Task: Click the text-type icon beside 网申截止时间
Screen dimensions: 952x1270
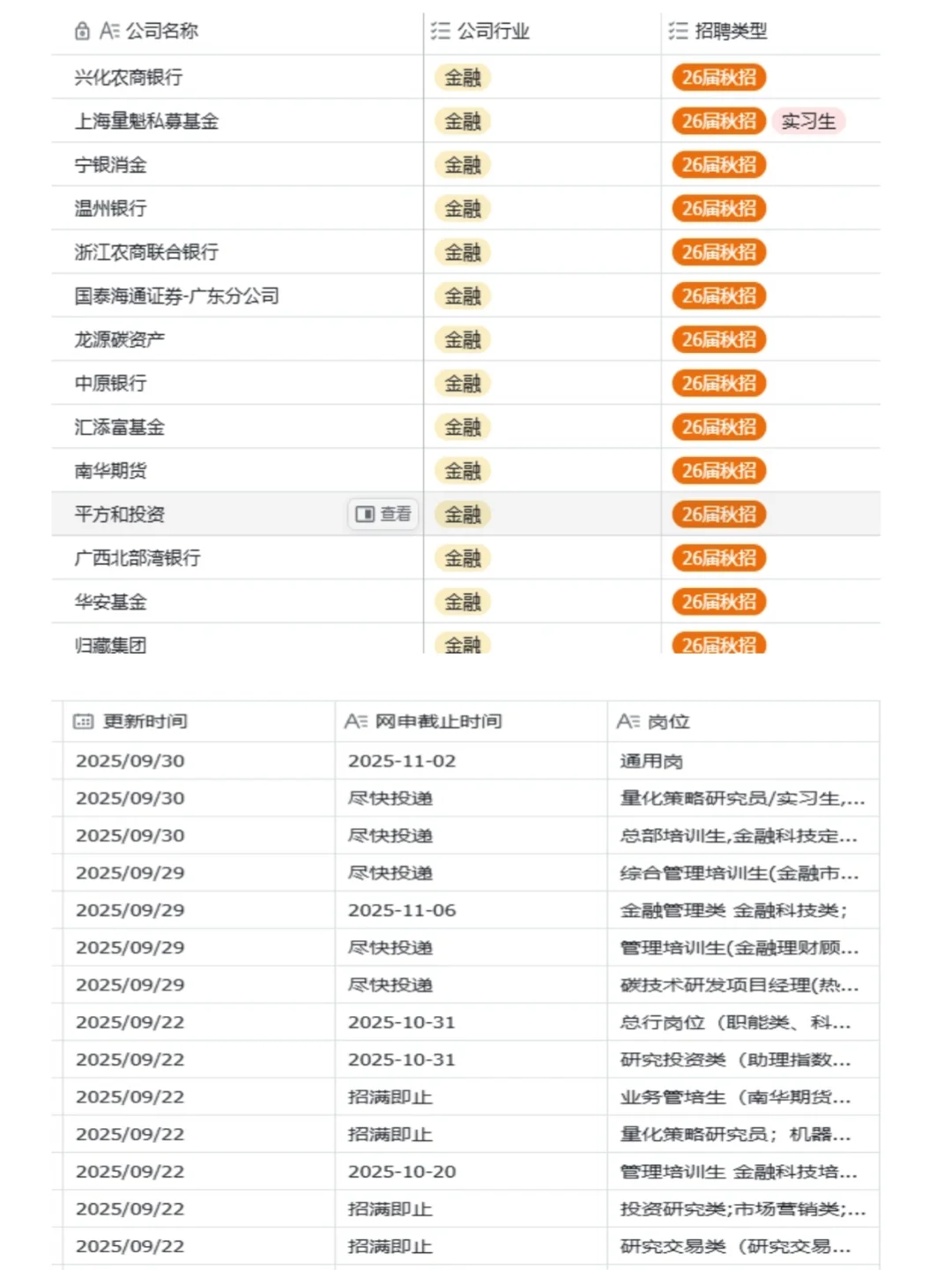Action: coord(356,721)
